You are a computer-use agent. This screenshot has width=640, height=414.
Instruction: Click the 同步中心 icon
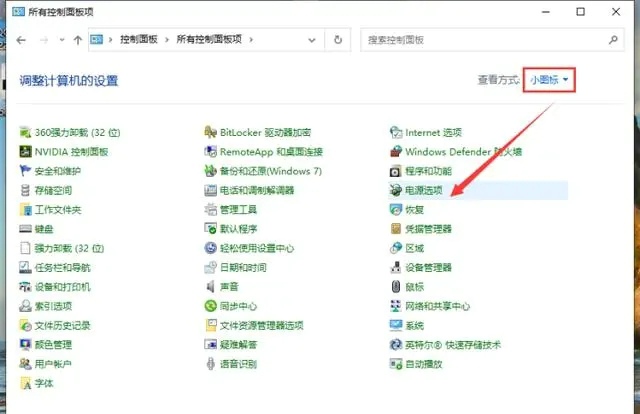210,306
